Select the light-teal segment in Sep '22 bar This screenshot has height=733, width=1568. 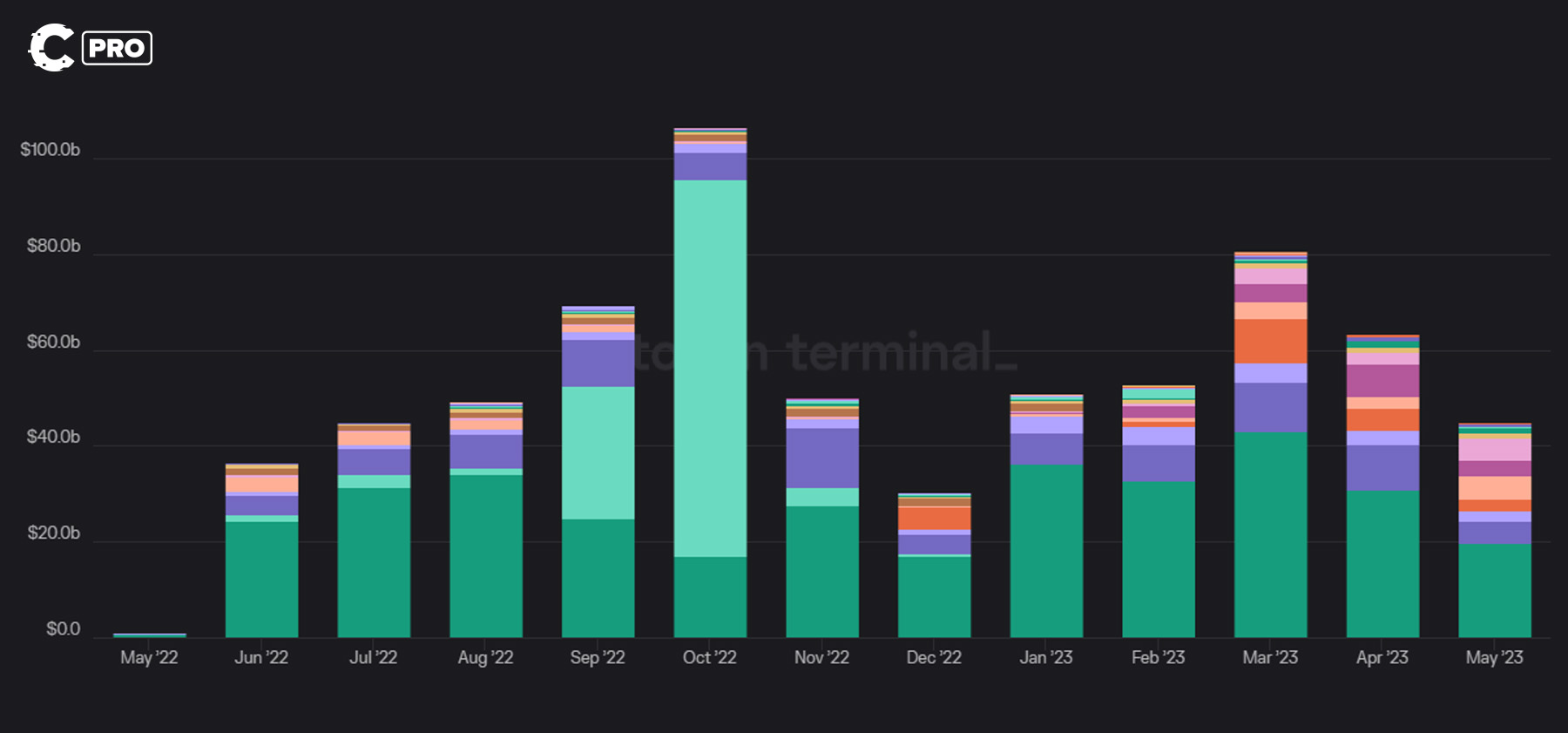[598, 452]
